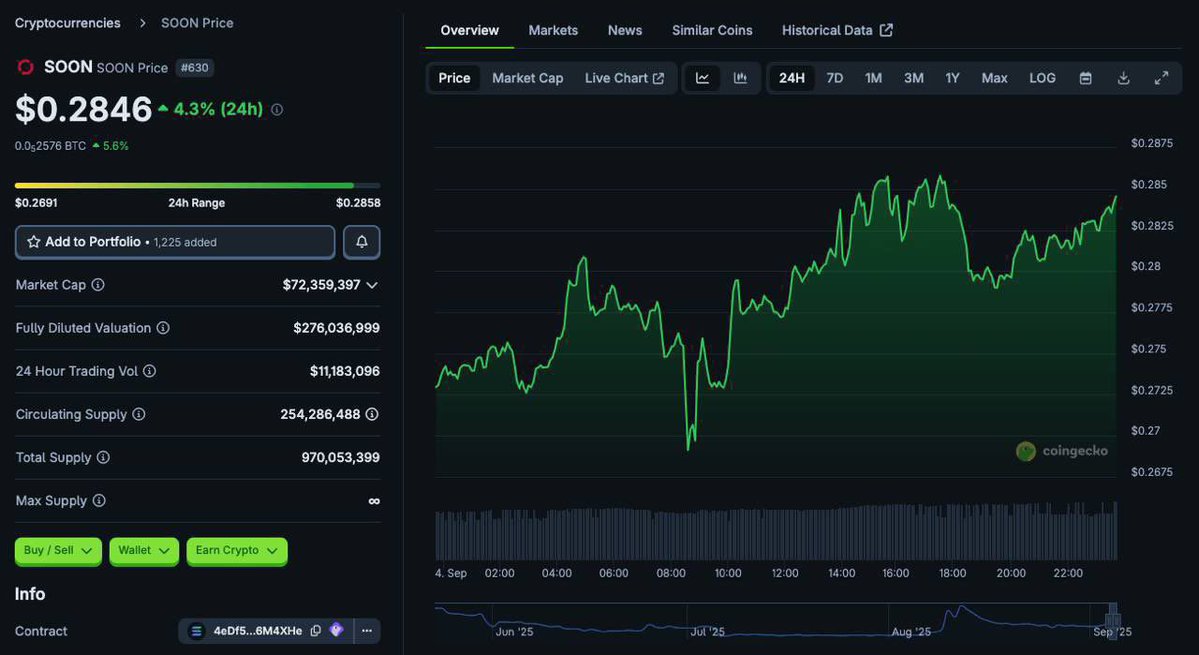Open the News tab

(625, 30)
